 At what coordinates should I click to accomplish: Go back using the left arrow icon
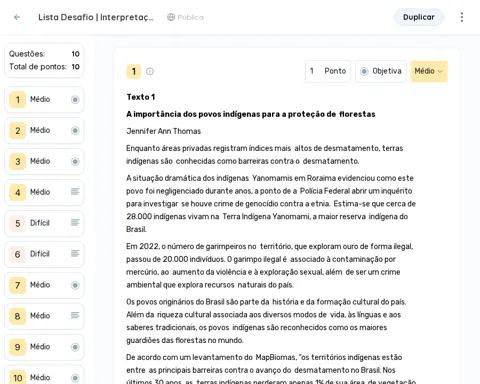17,17
